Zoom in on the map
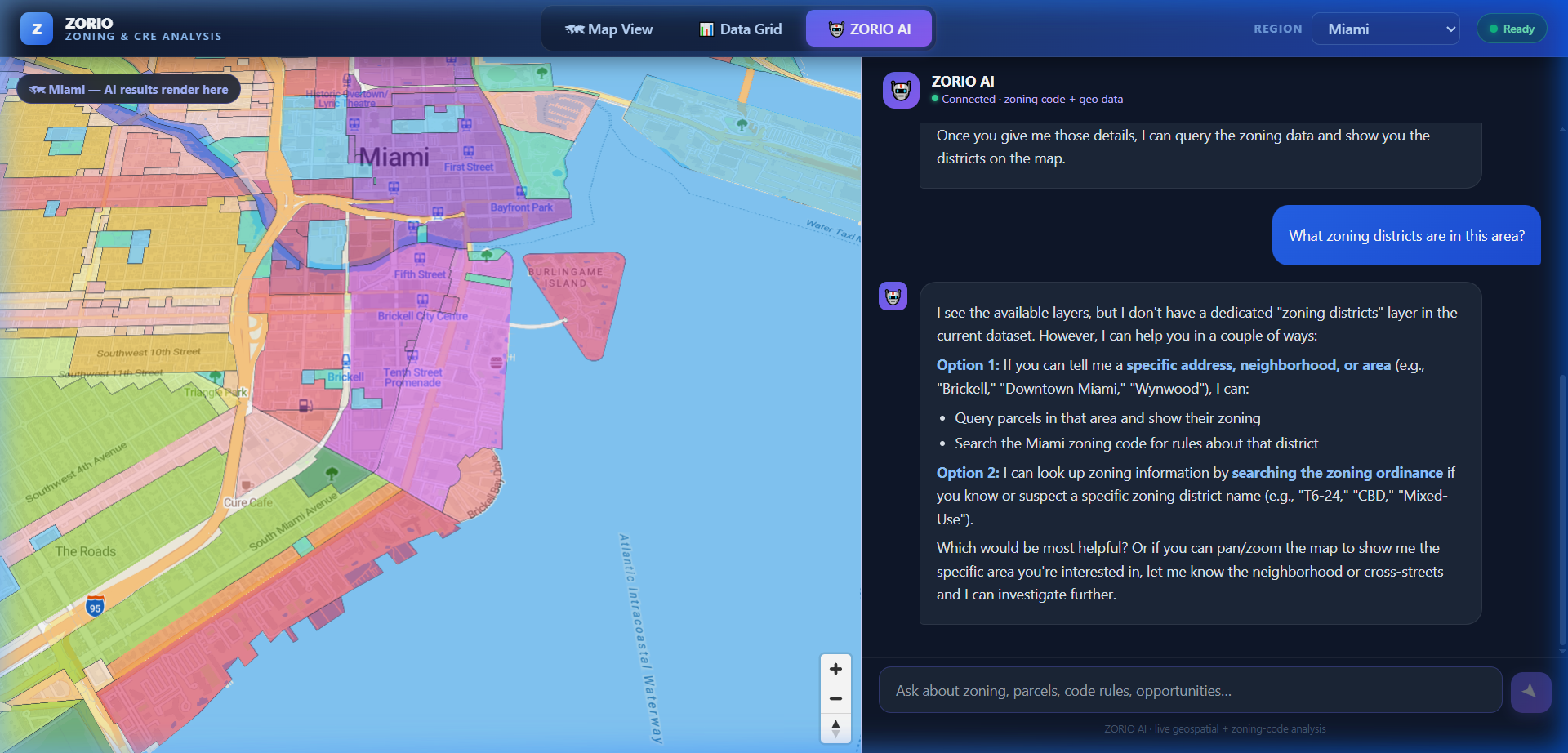Image resolution: width=1568 pixels, height=753 pixels. 835,669
